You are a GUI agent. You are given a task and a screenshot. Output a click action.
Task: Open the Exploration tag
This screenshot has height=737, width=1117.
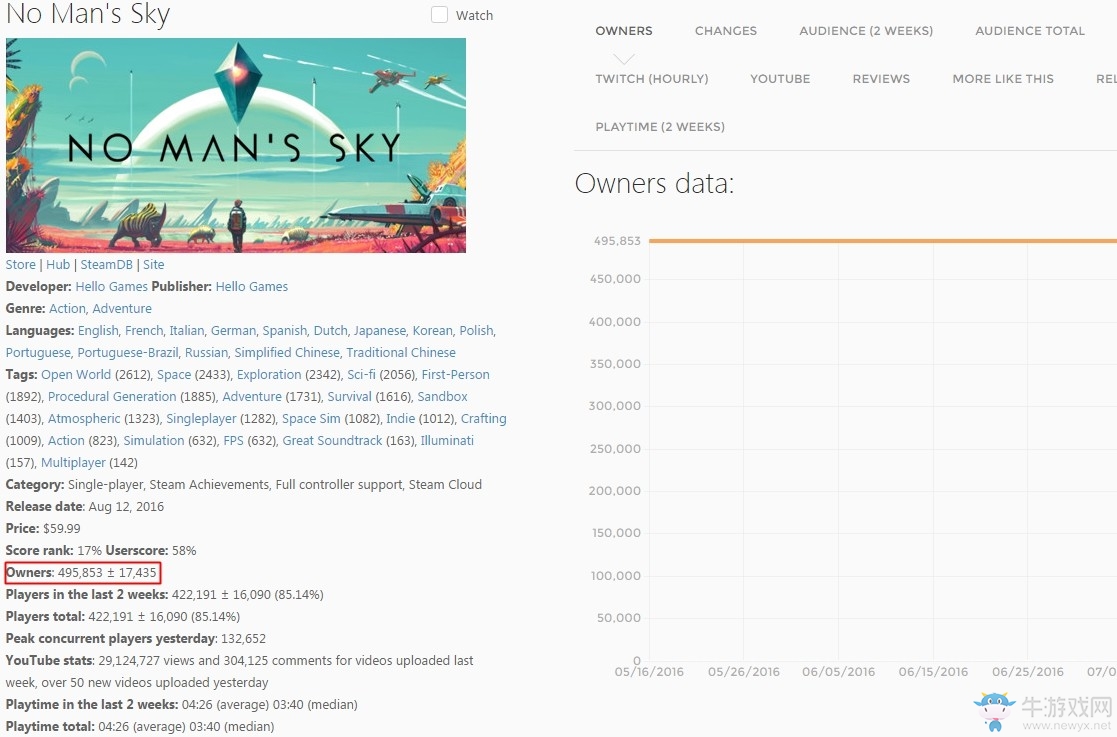(269, 375)
